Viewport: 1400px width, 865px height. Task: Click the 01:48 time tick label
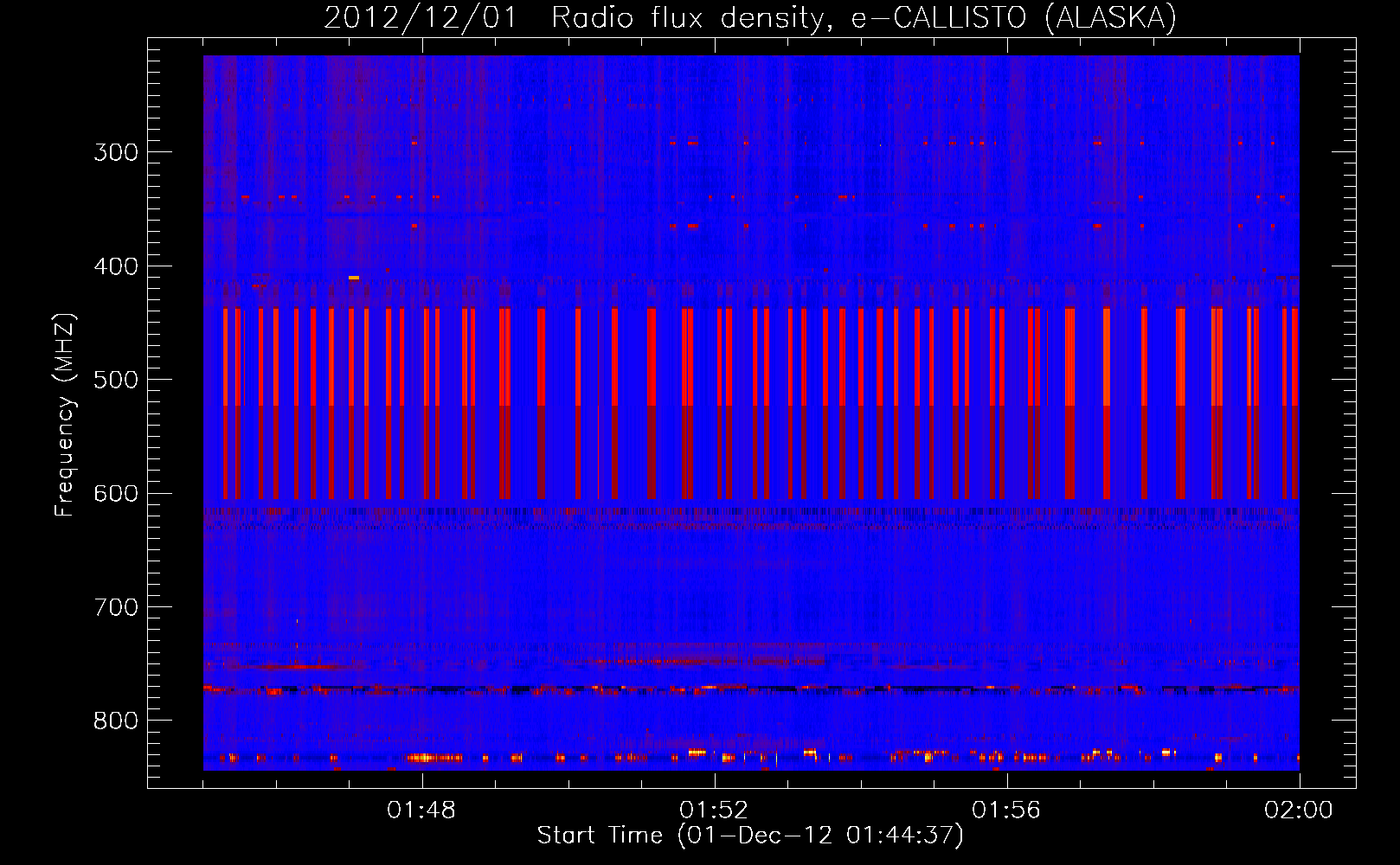point(421,811)
